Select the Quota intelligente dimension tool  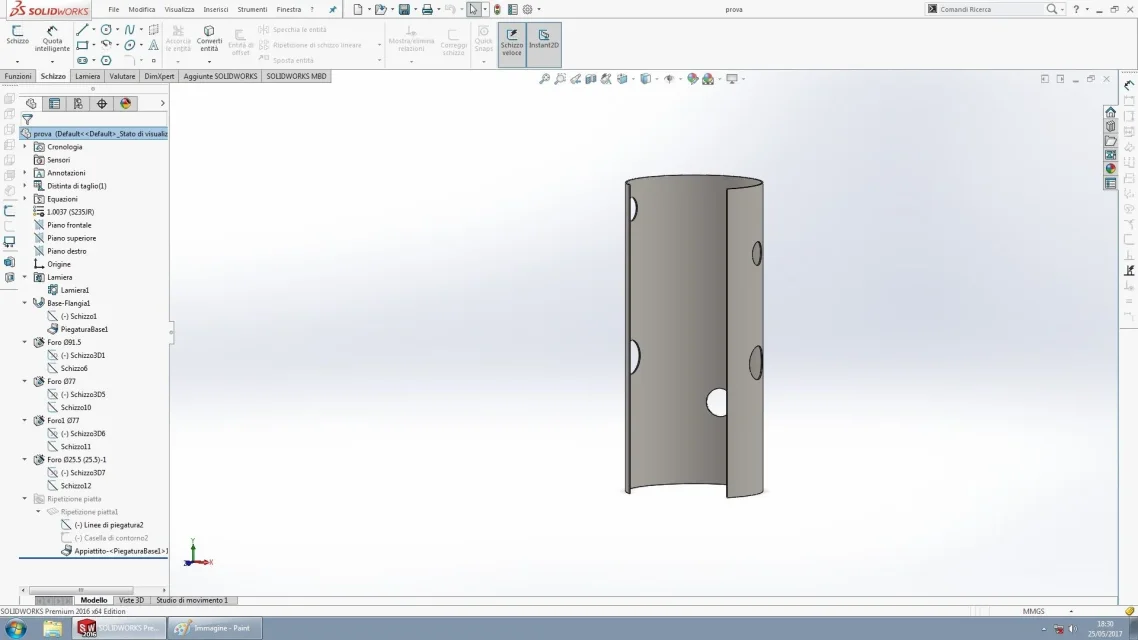point(52,38)
